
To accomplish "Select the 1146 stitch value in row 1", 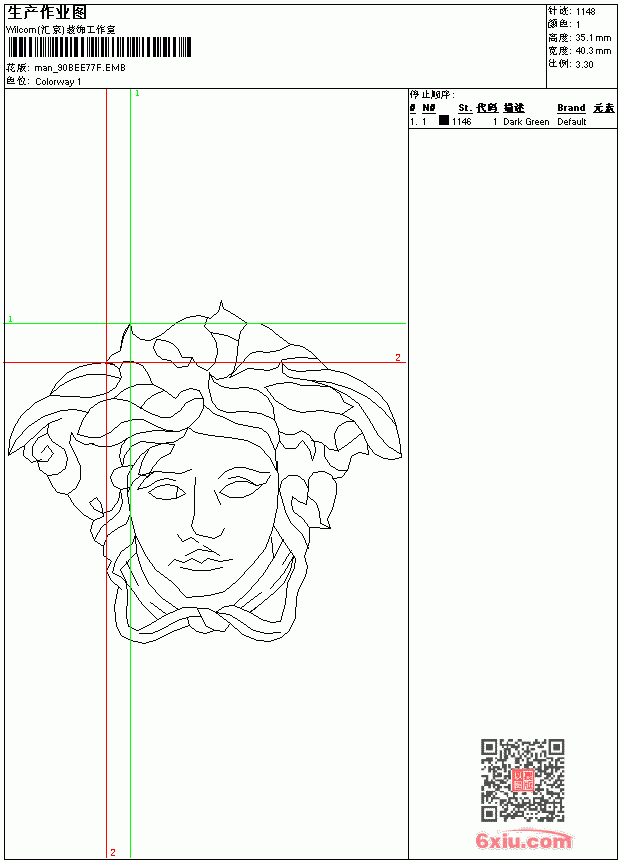I will tap(461, 122).
